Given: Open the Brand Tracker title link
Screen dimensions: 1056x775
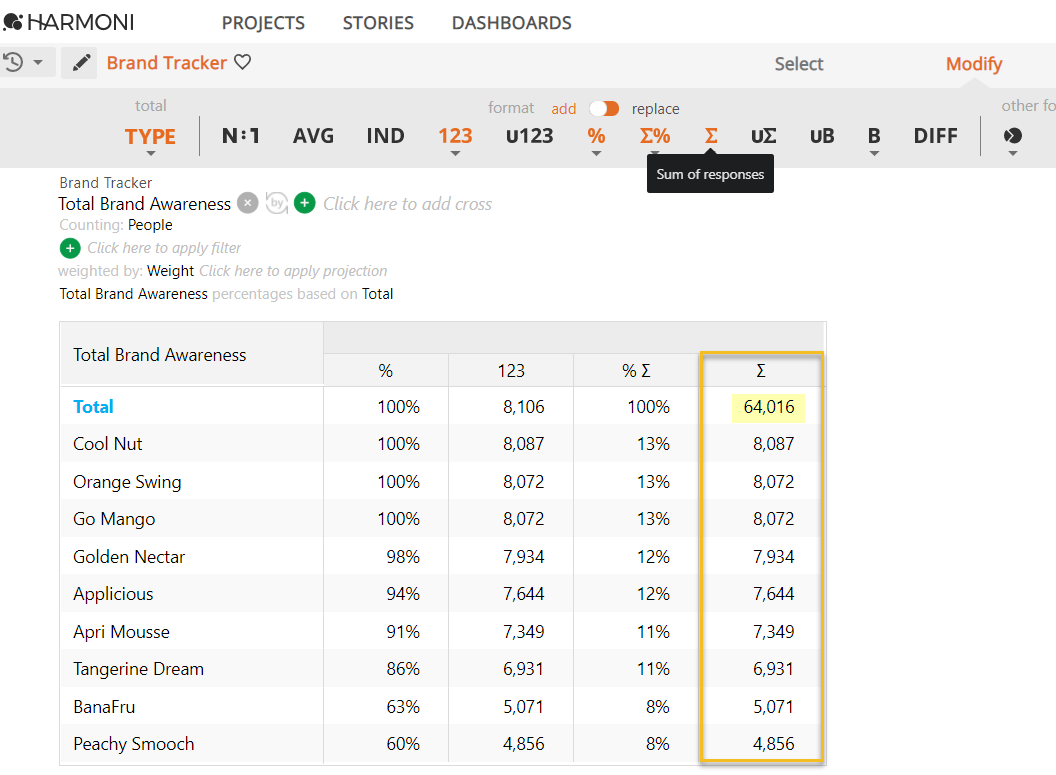Looking at the screenshot, I should tap(166, 63).
